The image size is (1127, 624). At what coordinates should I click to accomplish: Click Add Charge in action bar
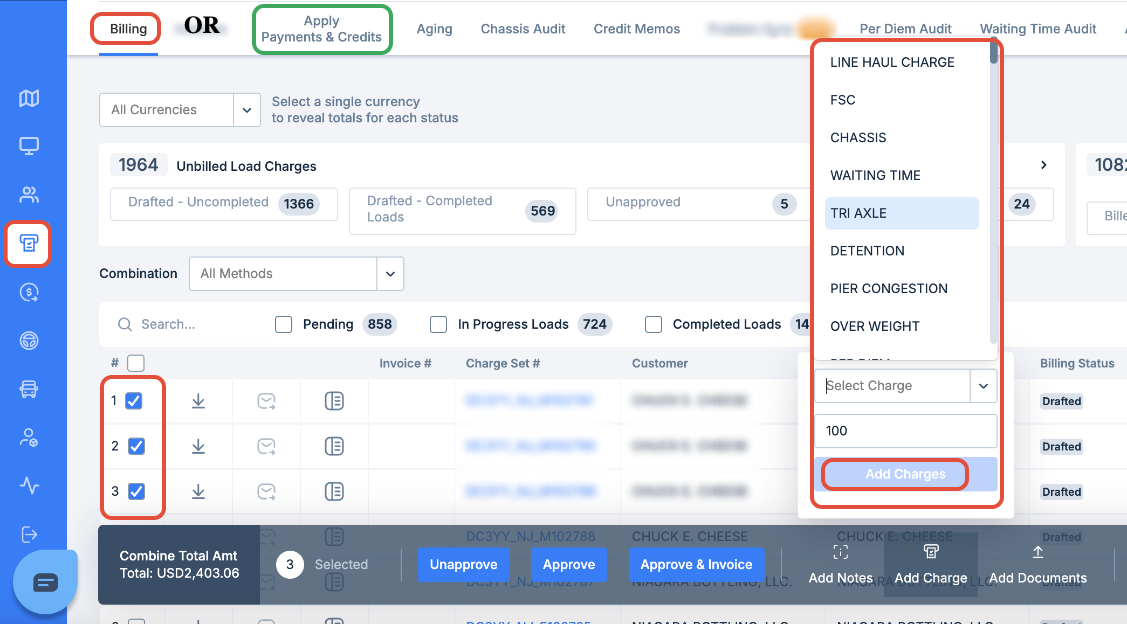pyautogui.click(x=930, y=565)
